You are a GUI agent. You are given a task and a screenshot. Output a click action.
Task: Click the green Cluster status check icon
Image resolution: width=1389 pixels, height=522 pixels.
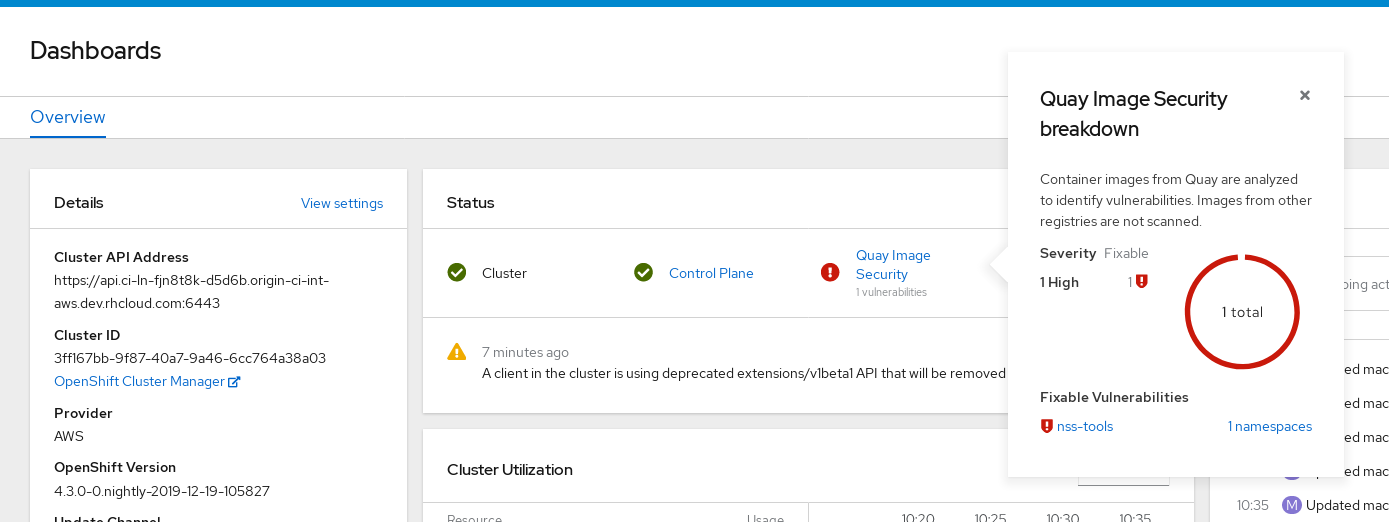(x=457, y=273)
